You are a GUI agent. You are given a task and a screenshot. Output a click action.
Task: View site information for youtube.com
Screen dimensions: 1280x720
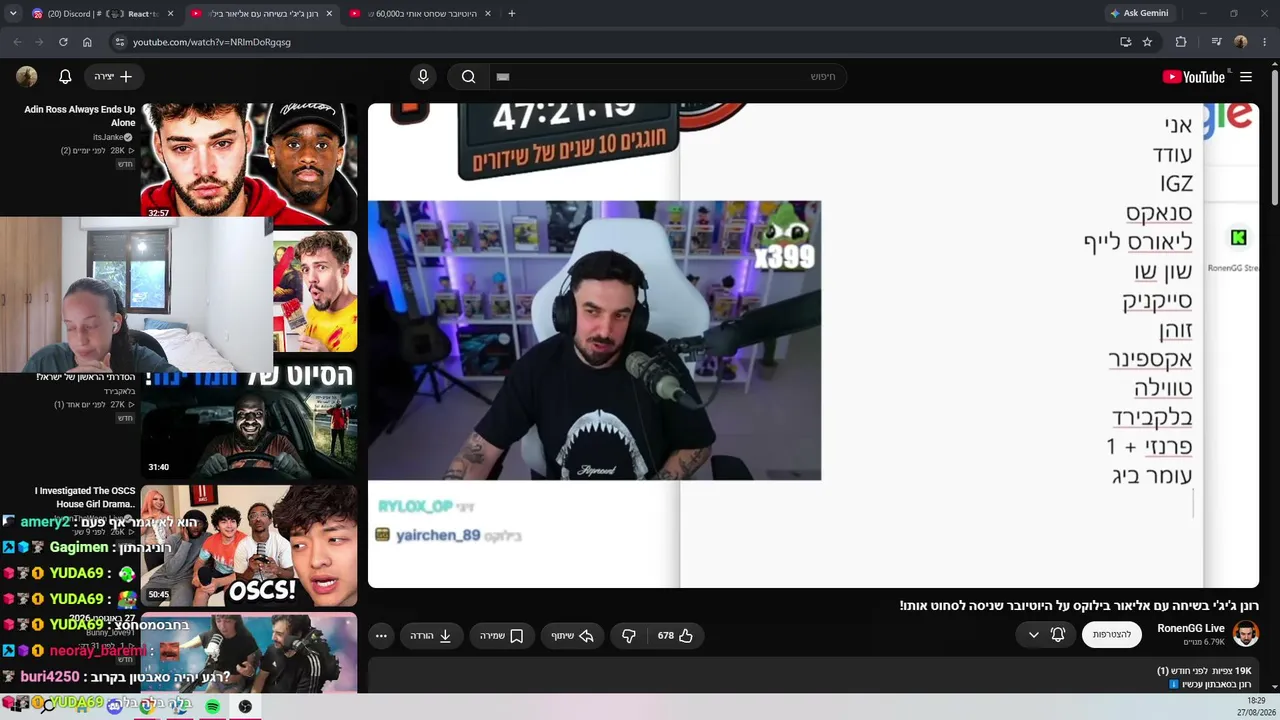pyautogui.click(x=119, y=42)
